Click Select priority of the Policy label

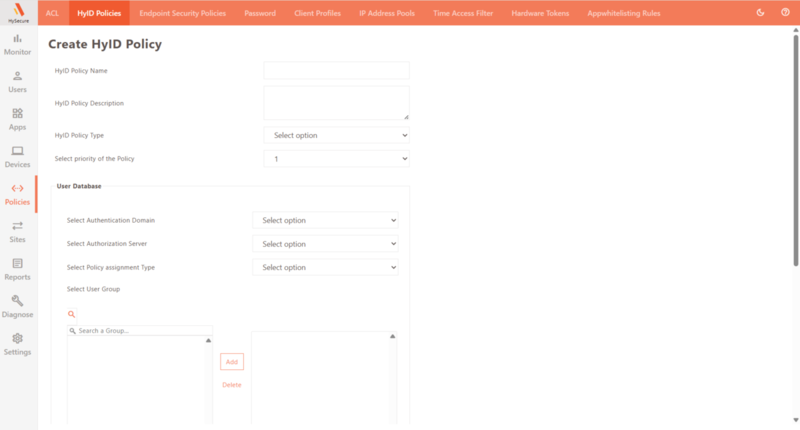(x=94, y=159)
